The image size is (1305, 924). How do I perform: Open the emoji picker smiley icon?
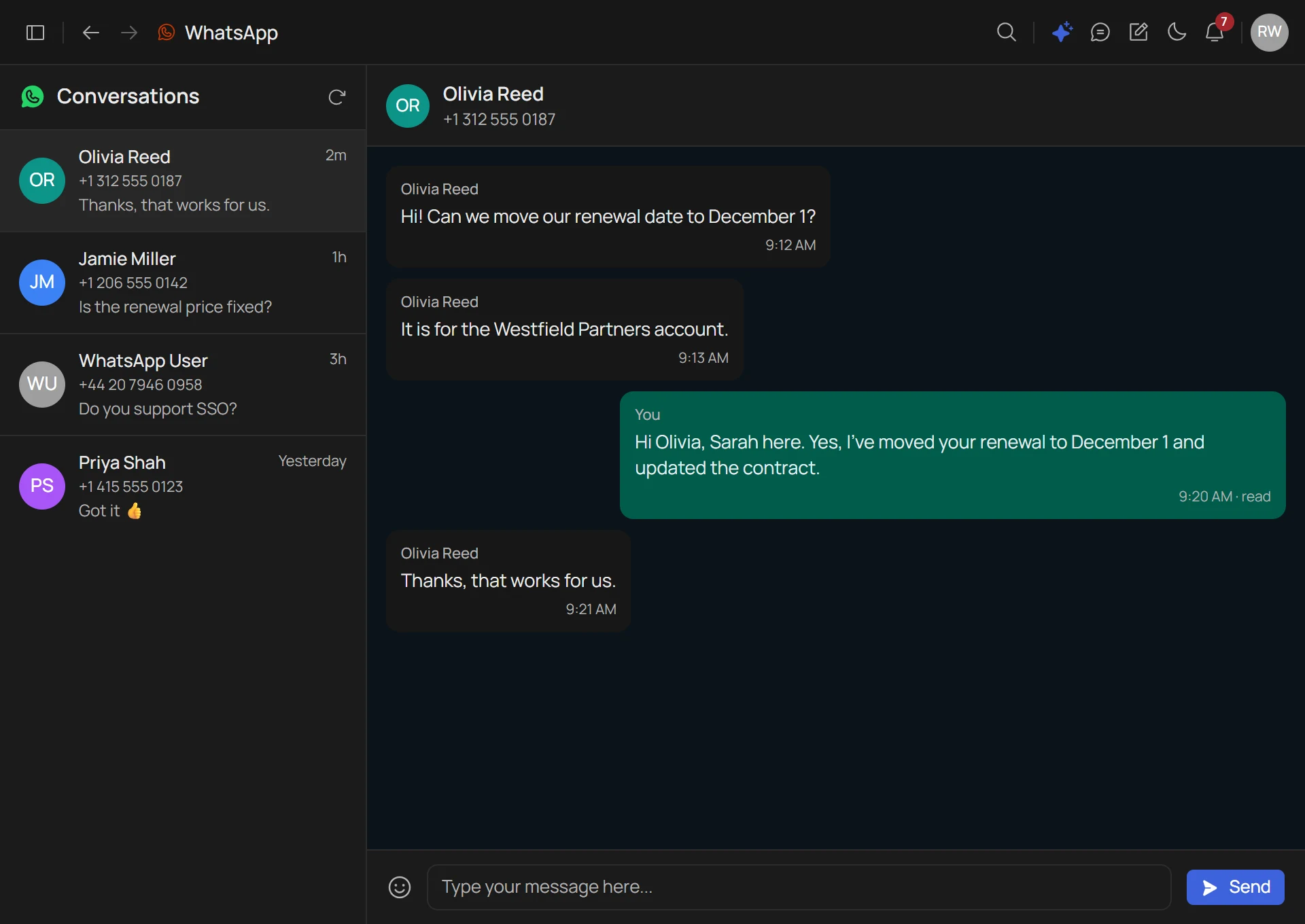point(400,887)
